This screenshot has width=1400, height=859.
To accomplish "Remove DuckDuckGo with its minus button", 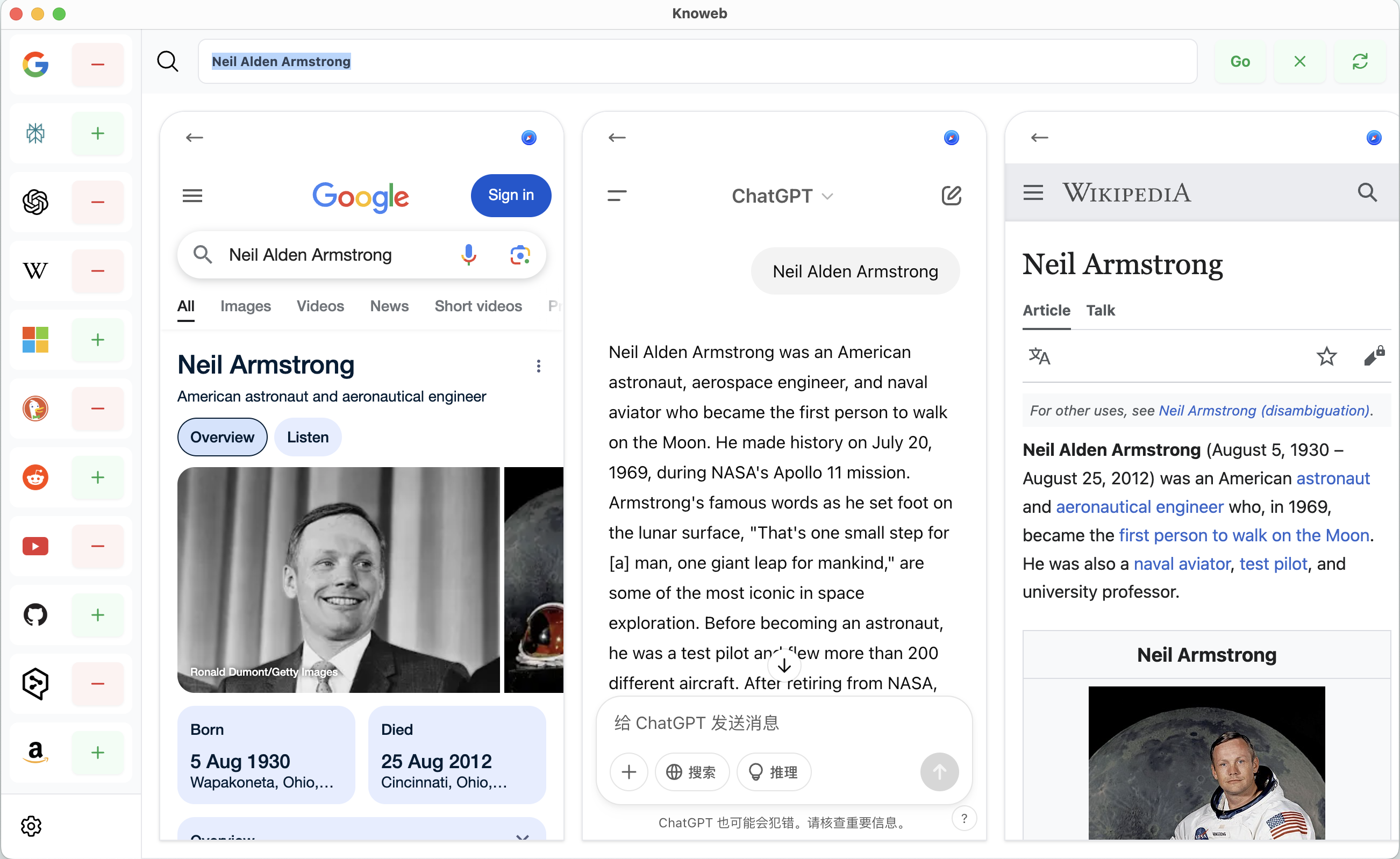I will 98,409.
